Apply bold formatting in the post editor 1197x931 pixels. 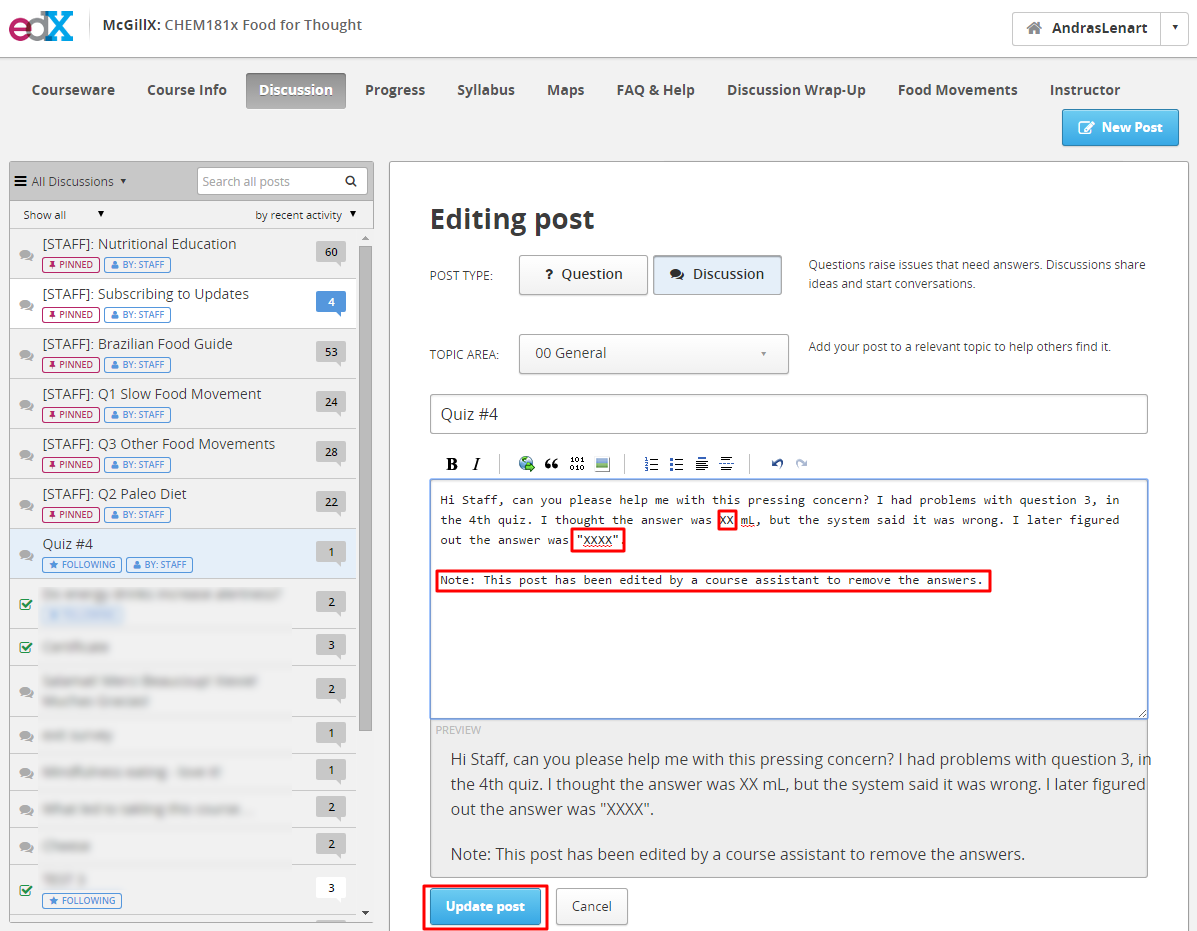(452, 464)
